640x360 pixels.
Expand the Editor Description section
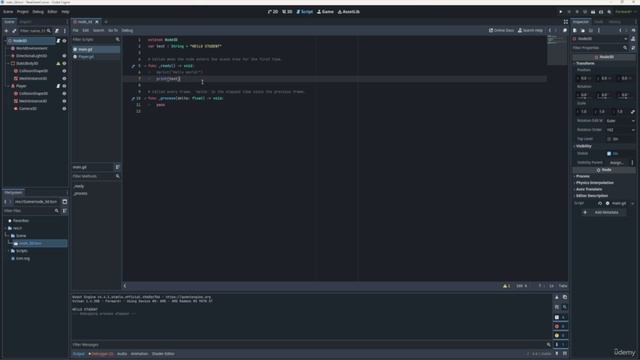[604, 196]
